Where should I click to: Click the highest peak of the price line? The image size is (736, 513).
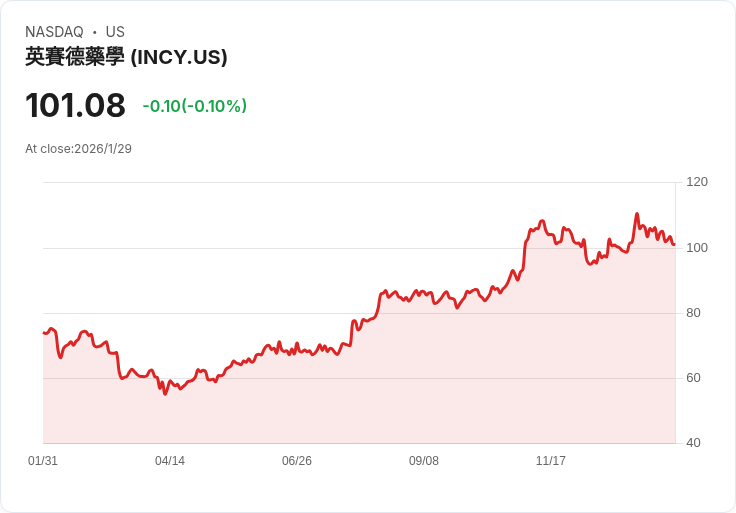pyautogui.click(x=636, y=214)
